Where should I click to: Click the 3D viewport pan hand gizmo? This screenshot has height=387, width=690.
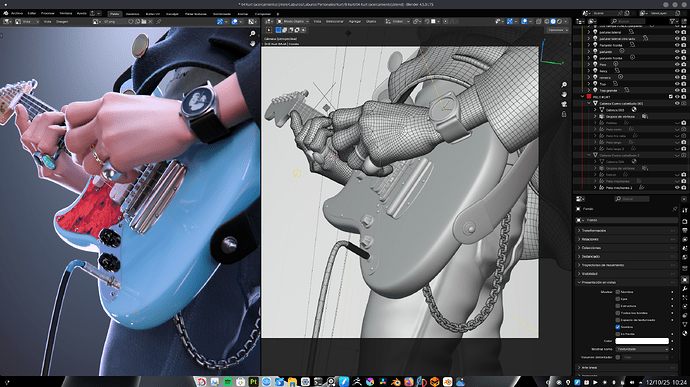tap(564, 94)
